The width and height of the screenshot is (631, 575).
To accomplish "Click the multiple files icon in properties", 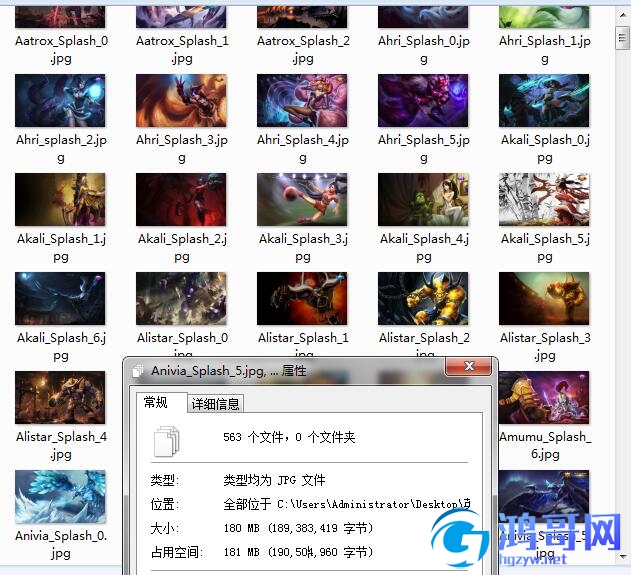I will coord(167,441).
